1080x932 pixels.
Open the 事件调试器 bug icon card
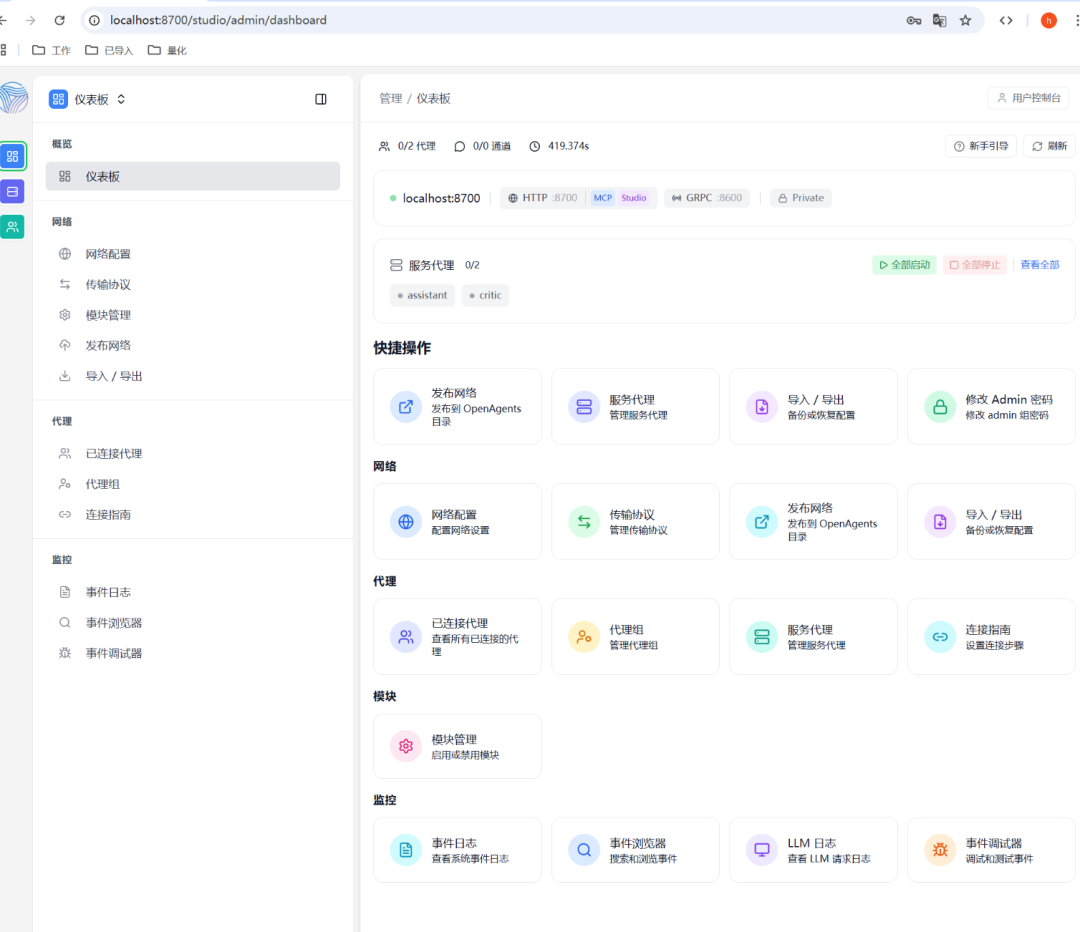click(x=991, y=850)
